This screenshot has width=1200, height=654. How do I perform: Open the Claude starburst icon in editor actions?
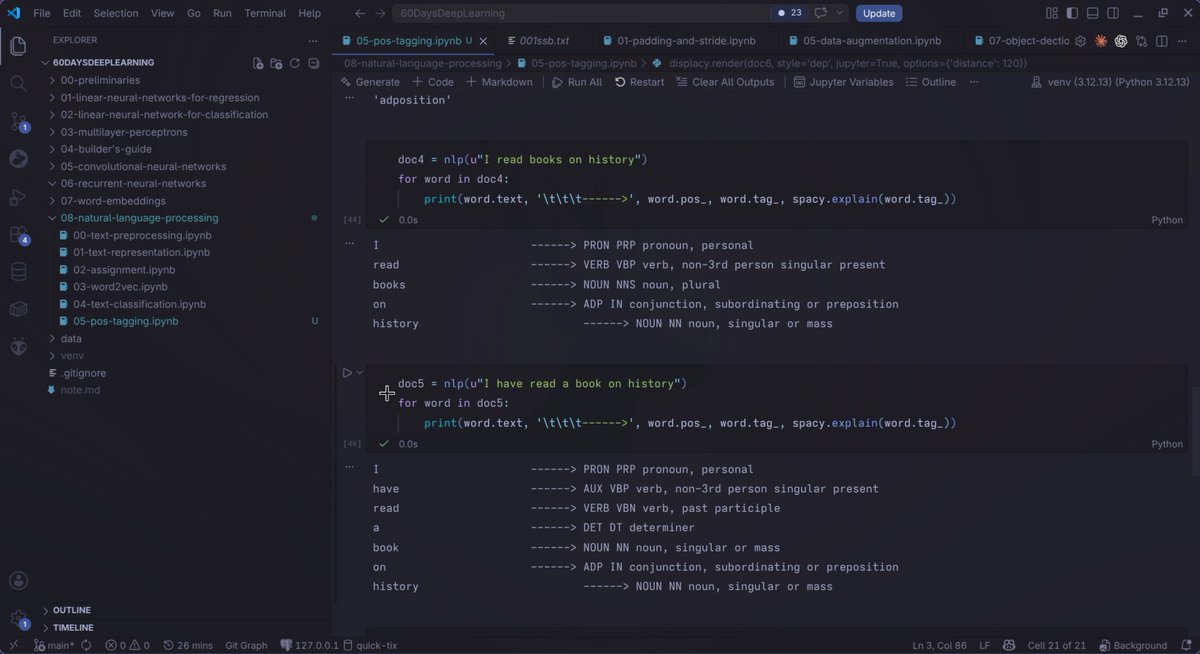click(1101, 41)
